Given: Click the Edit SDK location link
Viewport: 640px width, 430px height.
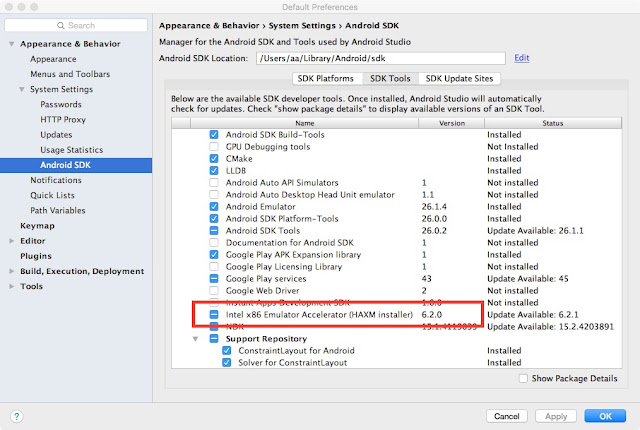Looking at the screenshot, I should [x=522, y=58].
